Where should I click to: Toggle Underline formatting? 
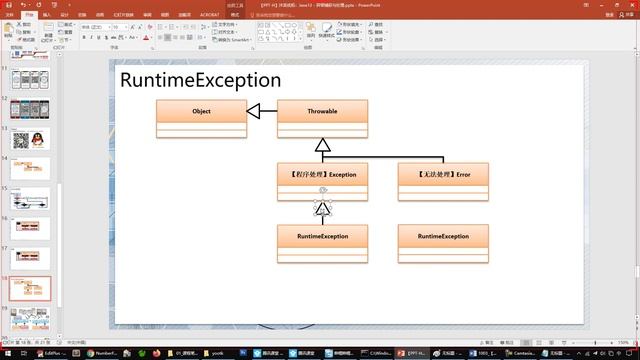pyautogui.click(x=99, y=38)
